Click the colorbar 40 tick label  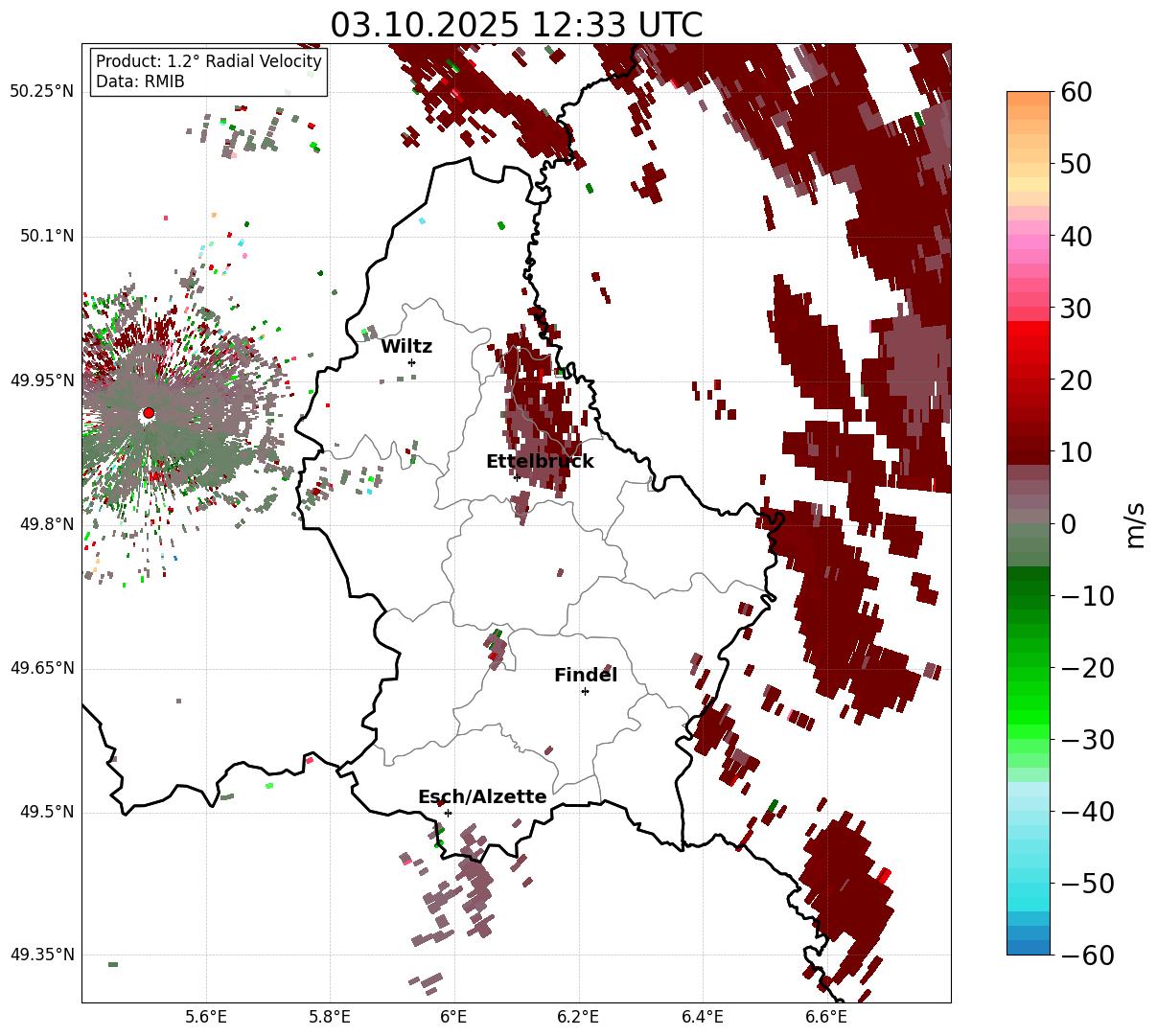(1075, 236)
